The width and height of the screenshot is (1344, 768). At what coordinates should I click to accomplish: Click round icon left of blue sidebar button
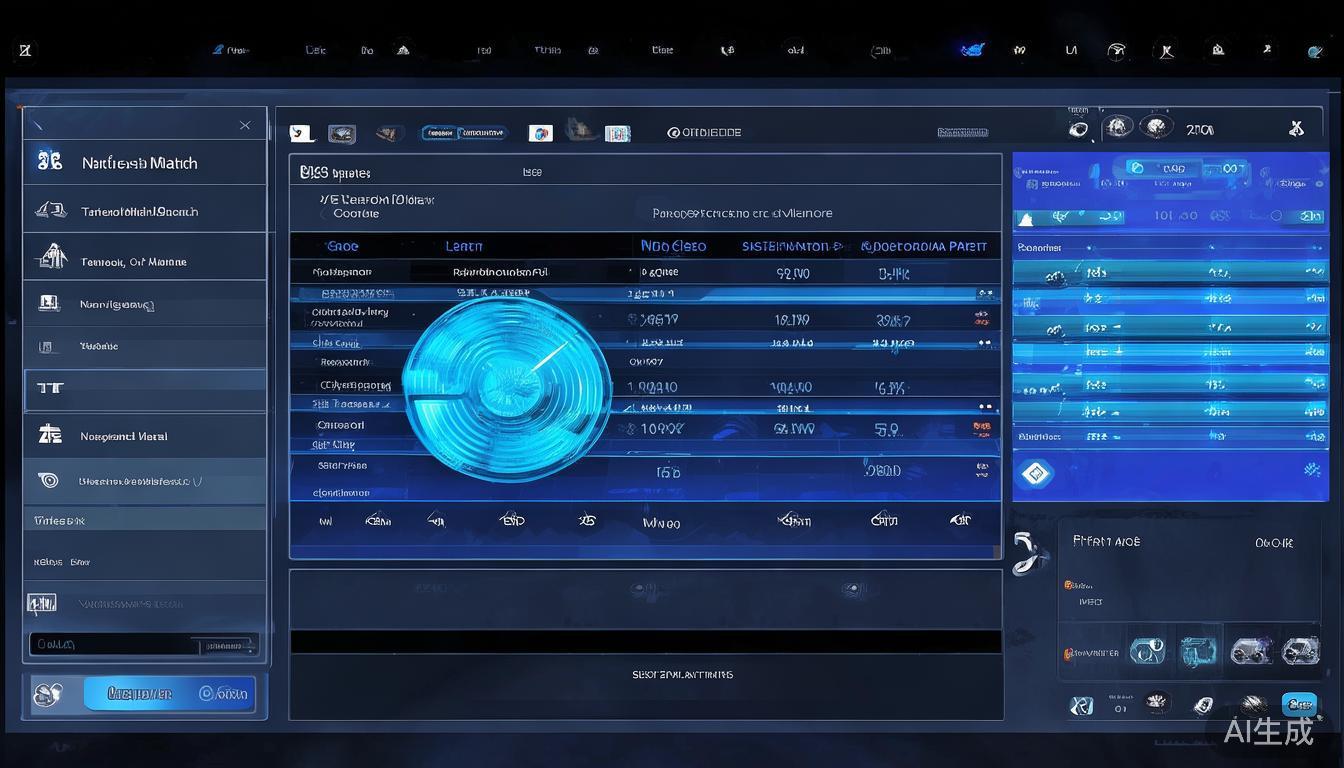point(48,694)
